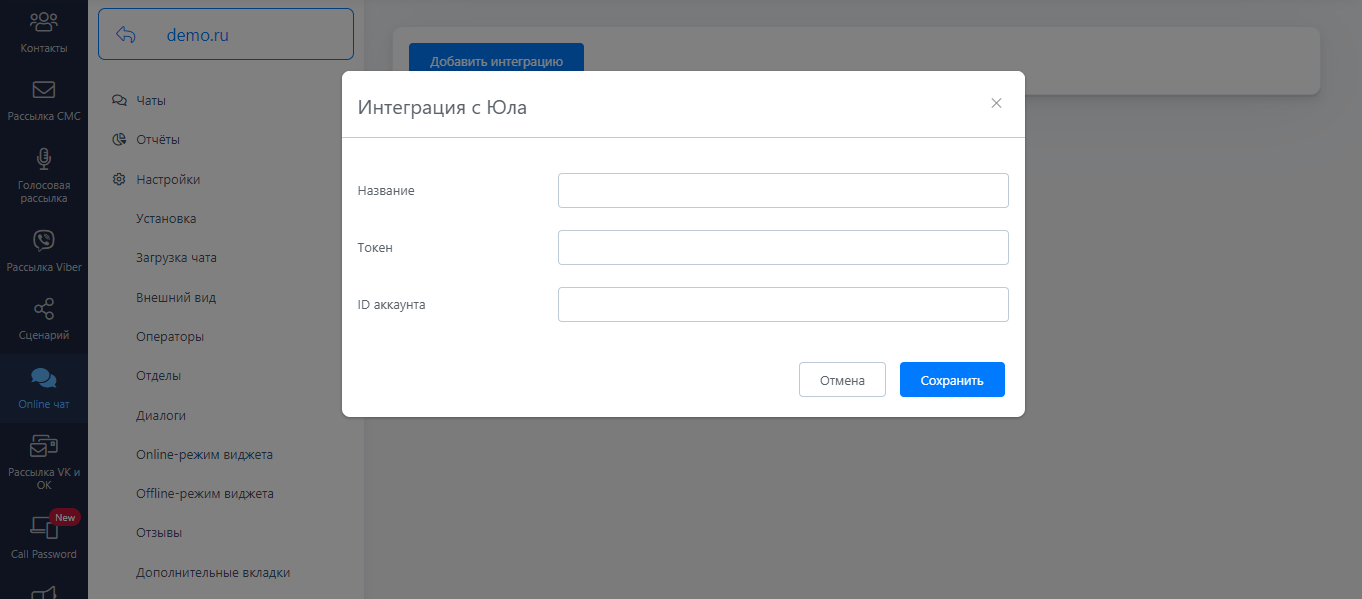Click the Чаты chat bubble icon
Viewport: 1362px width, 599px height.
tap(119, 100)
